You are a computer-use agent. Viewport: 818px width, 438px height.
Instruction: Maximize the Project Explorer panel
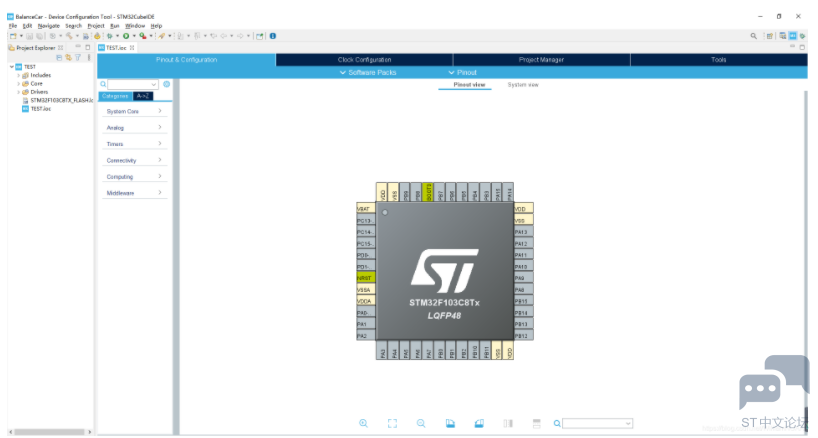point(88,47)
